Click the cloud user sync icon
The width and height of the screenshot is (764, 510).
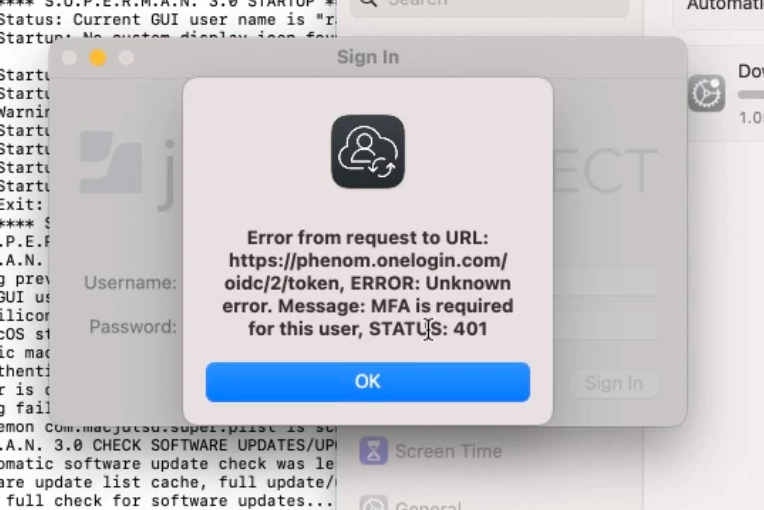[x=368, y=151]
